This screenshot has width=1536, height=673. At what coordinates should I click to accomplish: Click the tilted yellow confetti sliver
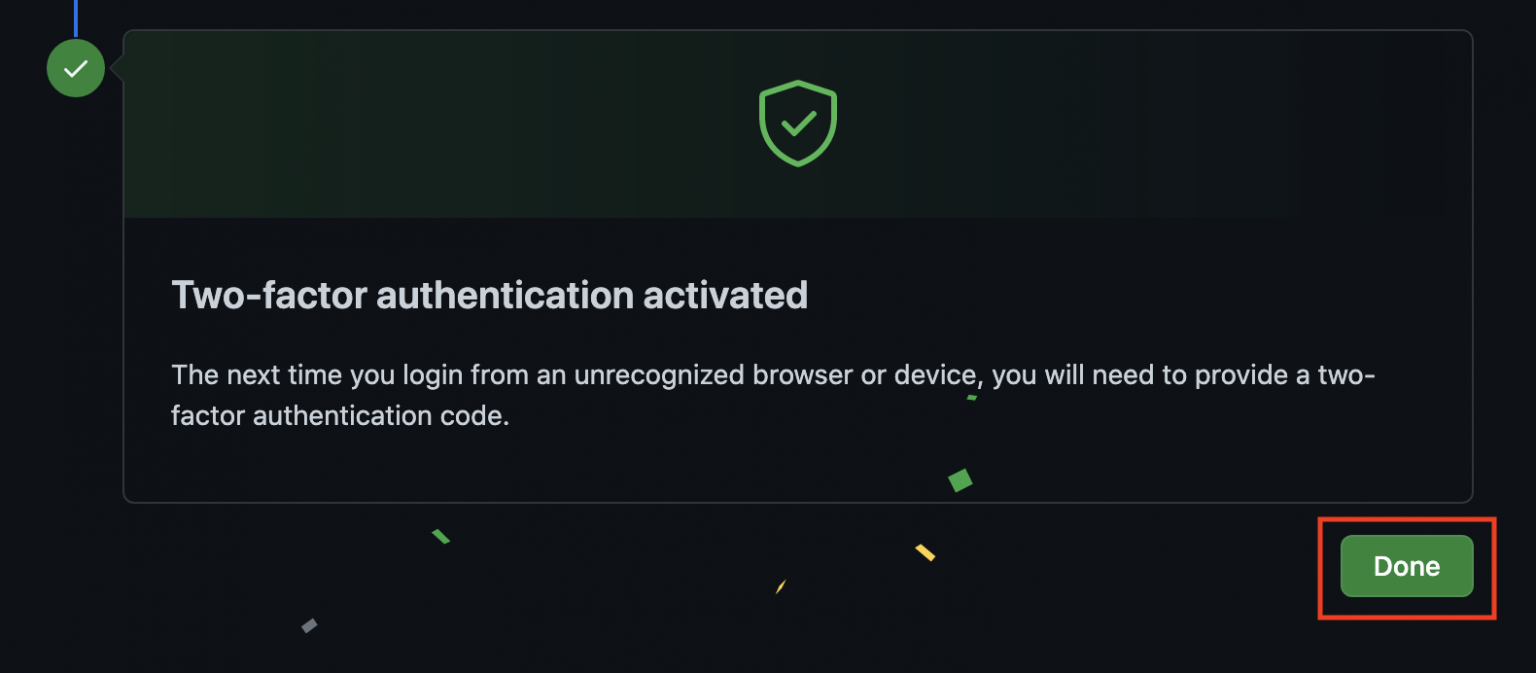click(x=780, y=588)
